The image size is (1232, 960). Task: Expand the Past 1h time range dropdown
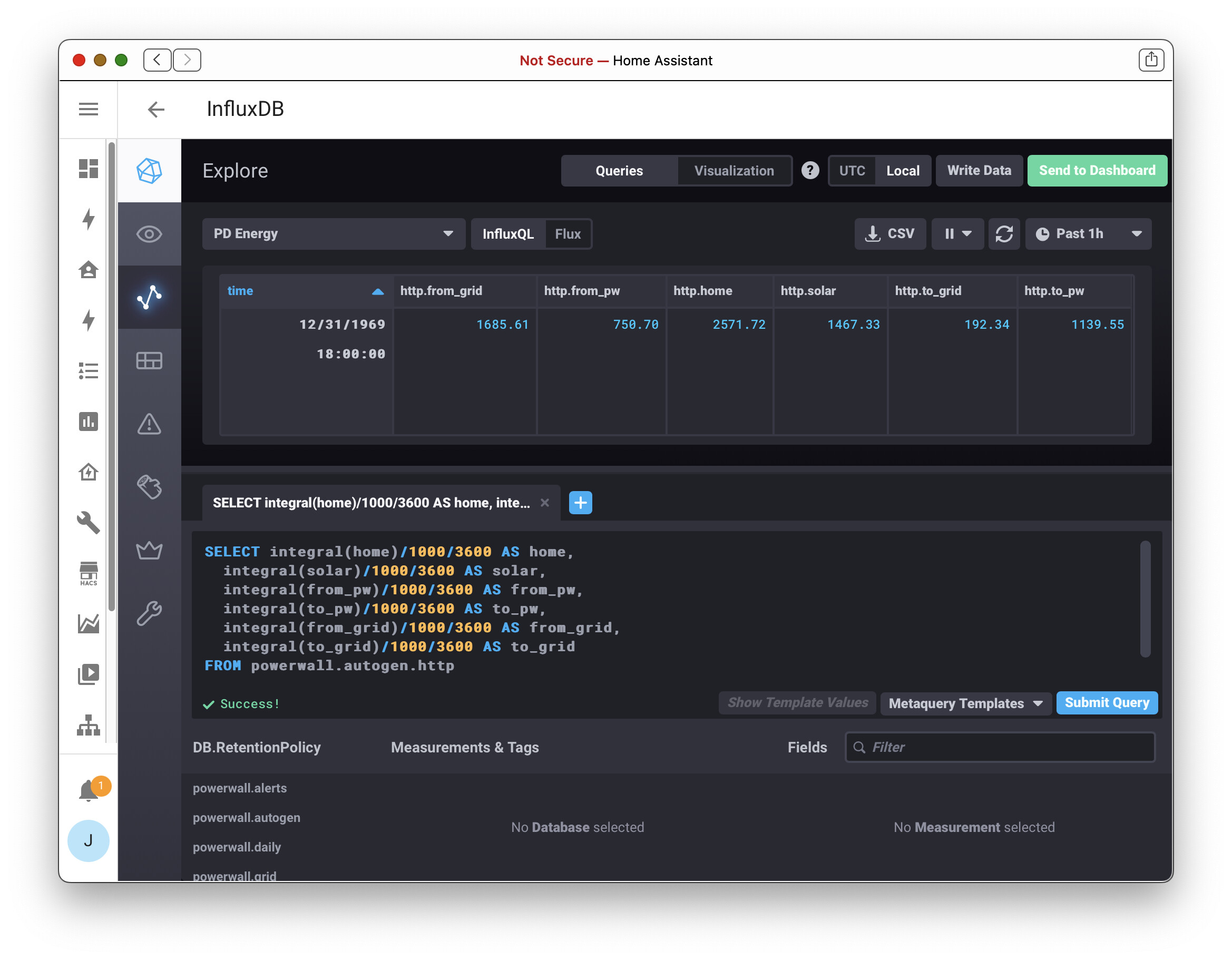pos(1089,233)
